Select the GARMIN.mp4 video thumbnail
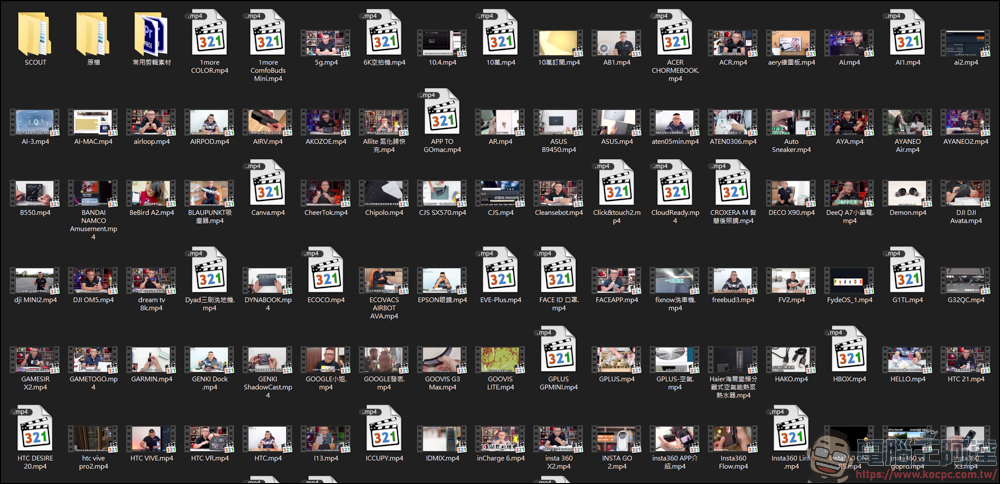1000x484 pixels. point(151,360)
